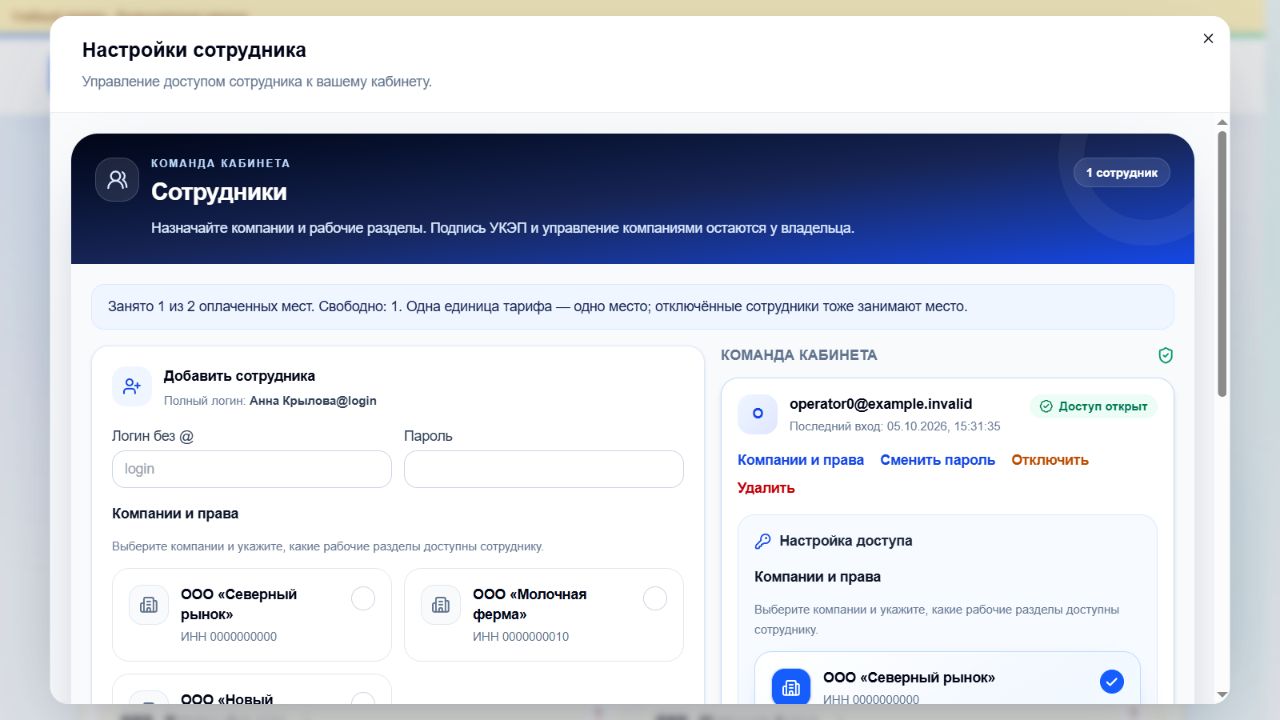
Task: Click Полный логин: Анна Крылова@login text
Action: pos(270,400)
